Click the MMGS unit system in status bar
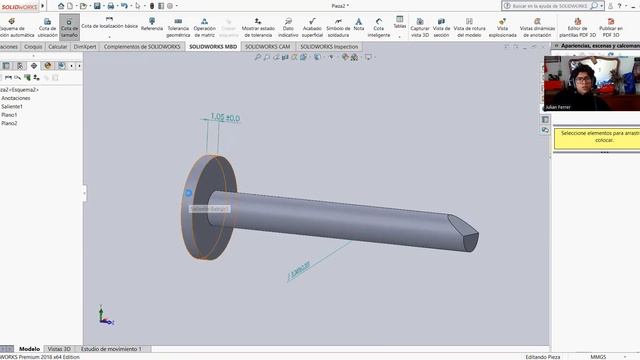The image size is (640, 360). click(598, 357)
